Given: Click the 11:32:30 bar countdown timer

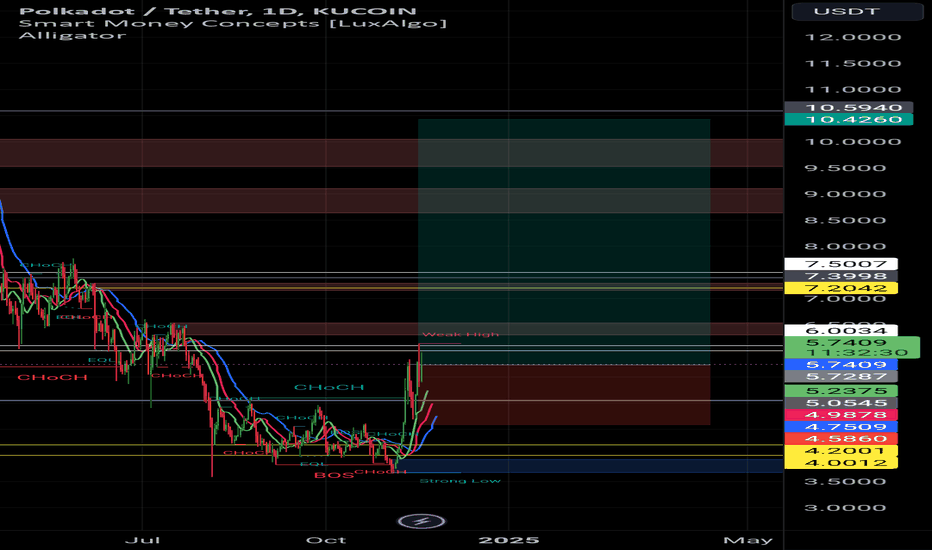Looking at the screenshot, I should pos(857,353).
